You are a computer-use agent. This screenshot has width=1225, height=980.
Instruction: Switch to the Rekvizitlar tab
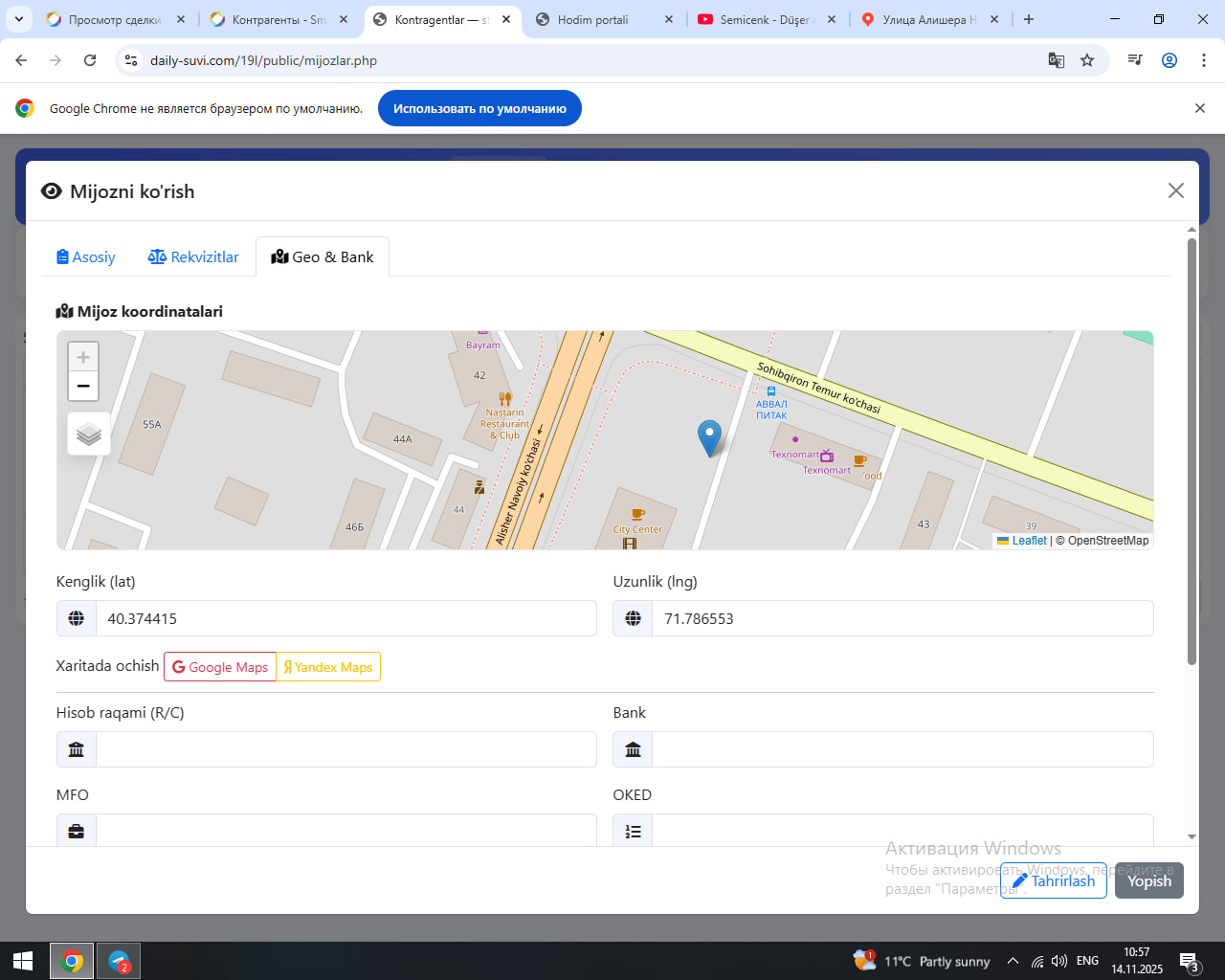pyautogui.click(x=193, y=256)
